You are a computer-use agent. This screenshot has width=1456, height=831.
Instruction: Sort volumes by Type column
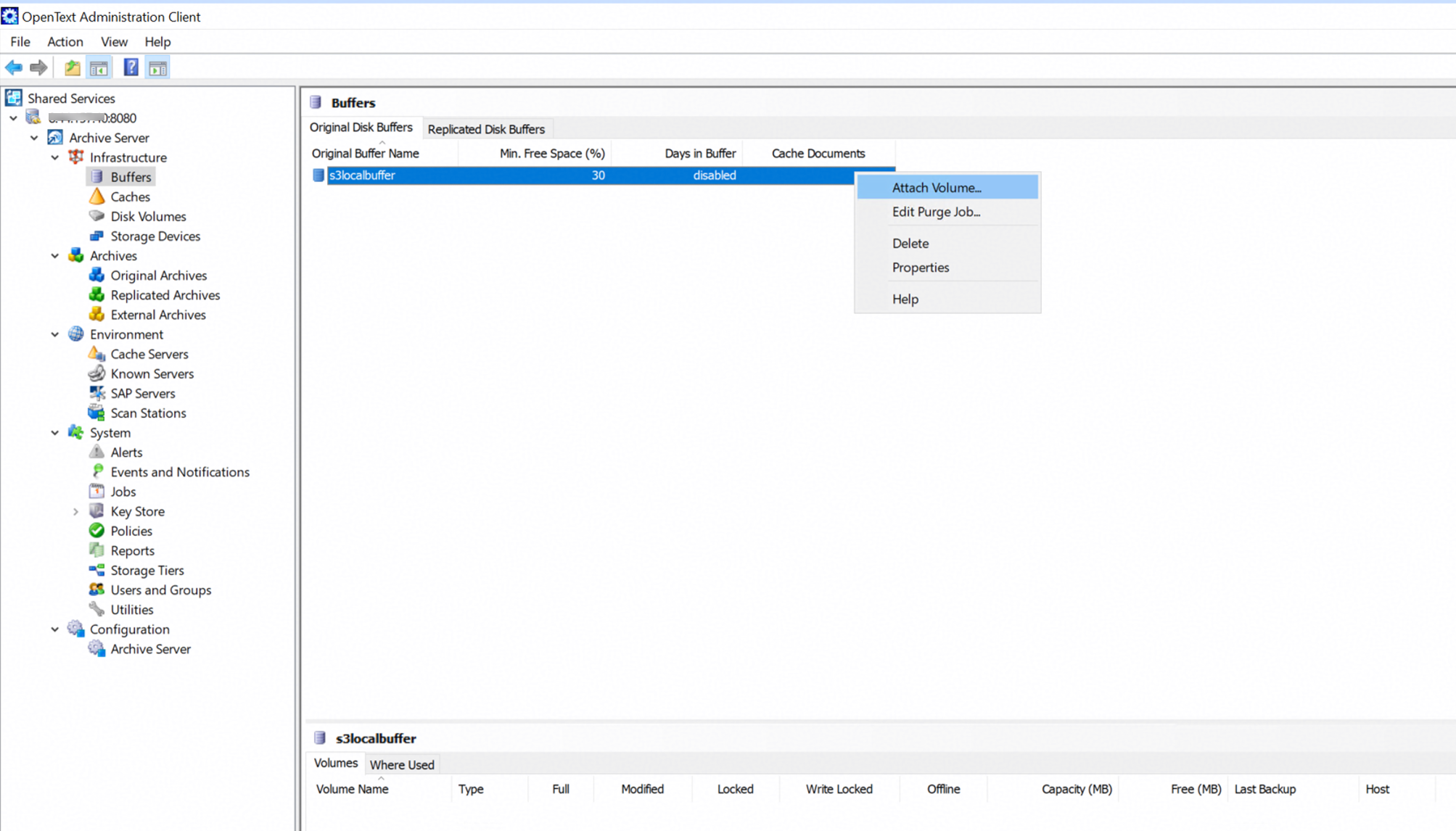(490, 789)
